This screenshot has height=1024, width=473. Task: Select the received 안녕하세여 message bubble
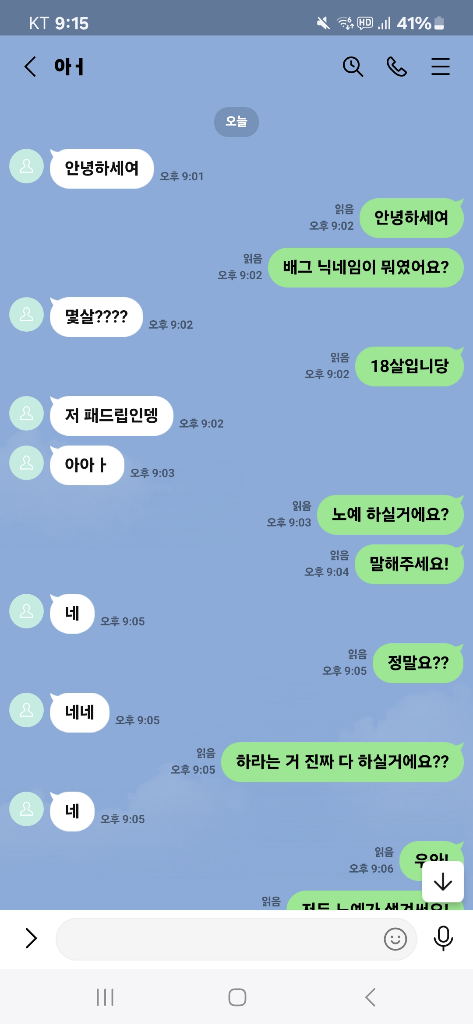tap(102, 168)
